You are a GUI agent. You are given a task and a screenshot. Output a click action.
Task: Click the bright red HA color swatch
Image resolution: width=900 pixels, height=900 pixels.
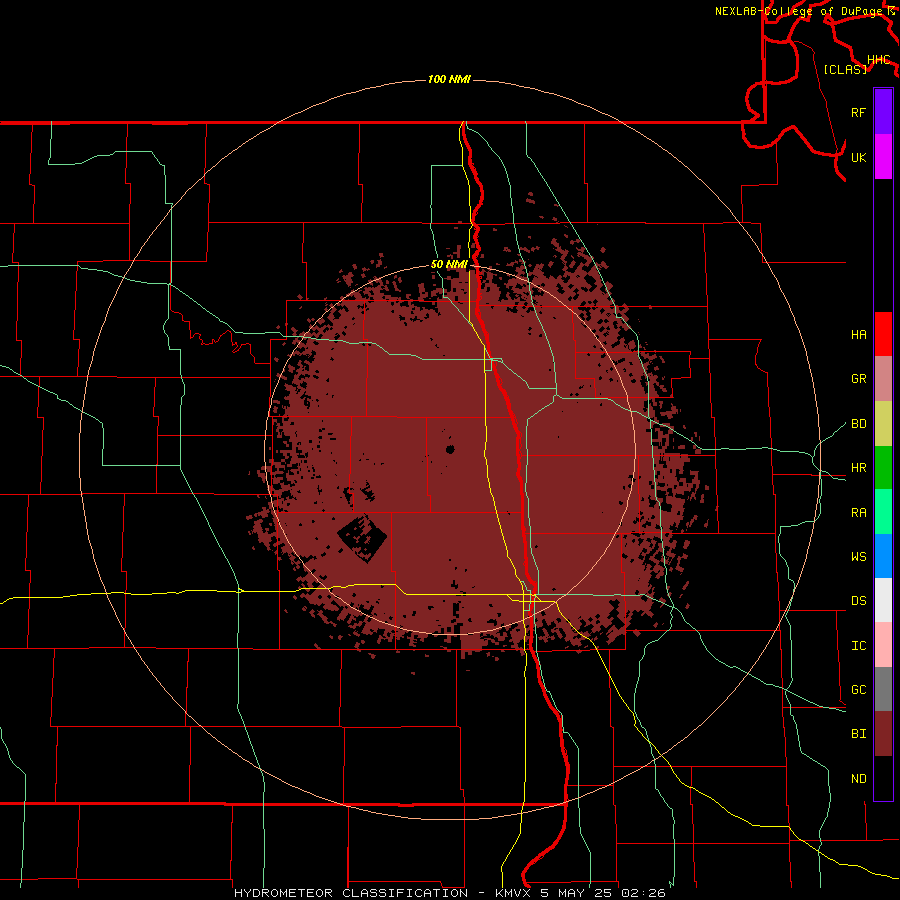click(883, 334)
